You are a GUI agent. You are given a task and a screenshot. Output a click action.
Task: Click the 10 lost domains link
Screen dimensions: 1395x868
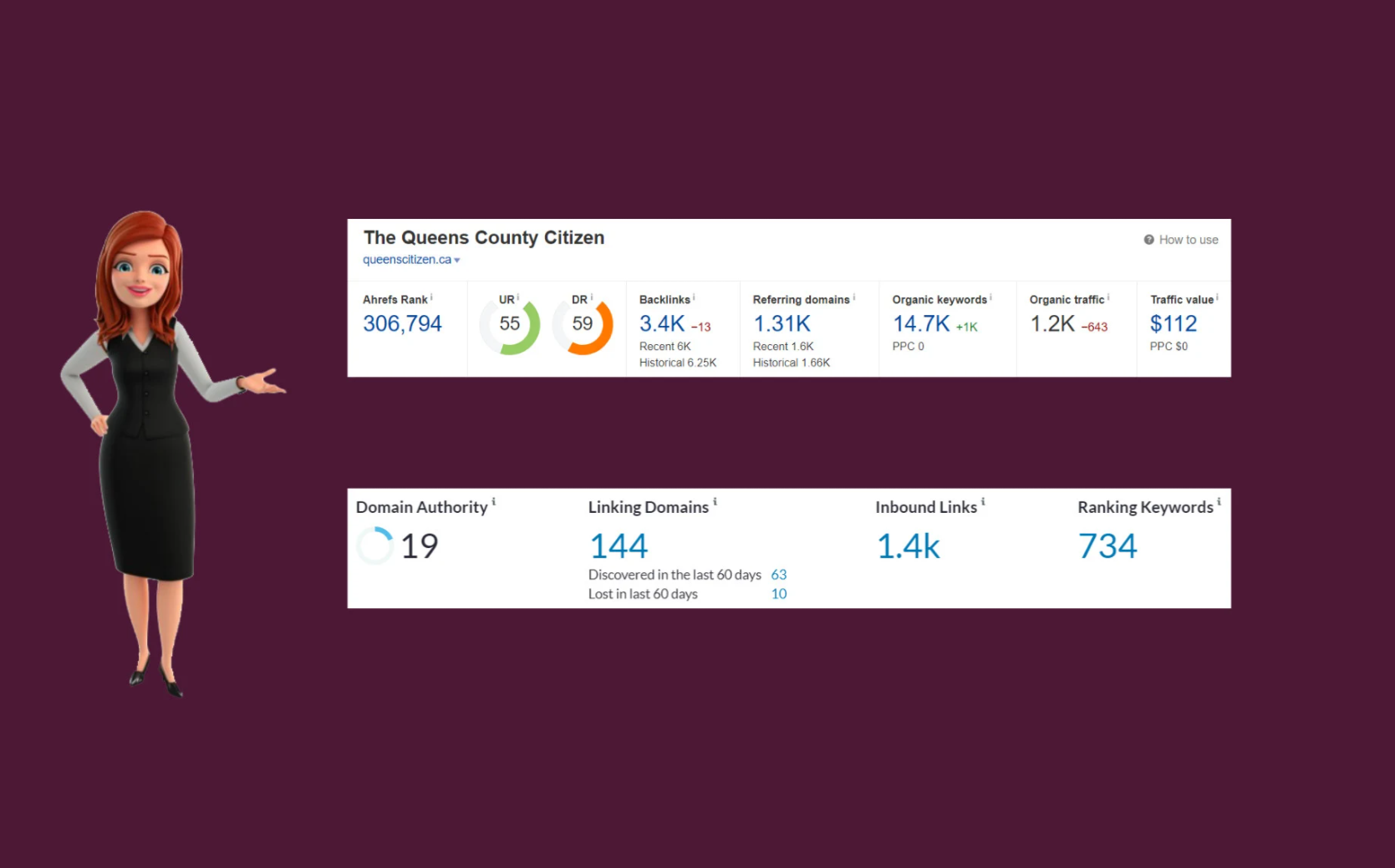coord(779,594)
